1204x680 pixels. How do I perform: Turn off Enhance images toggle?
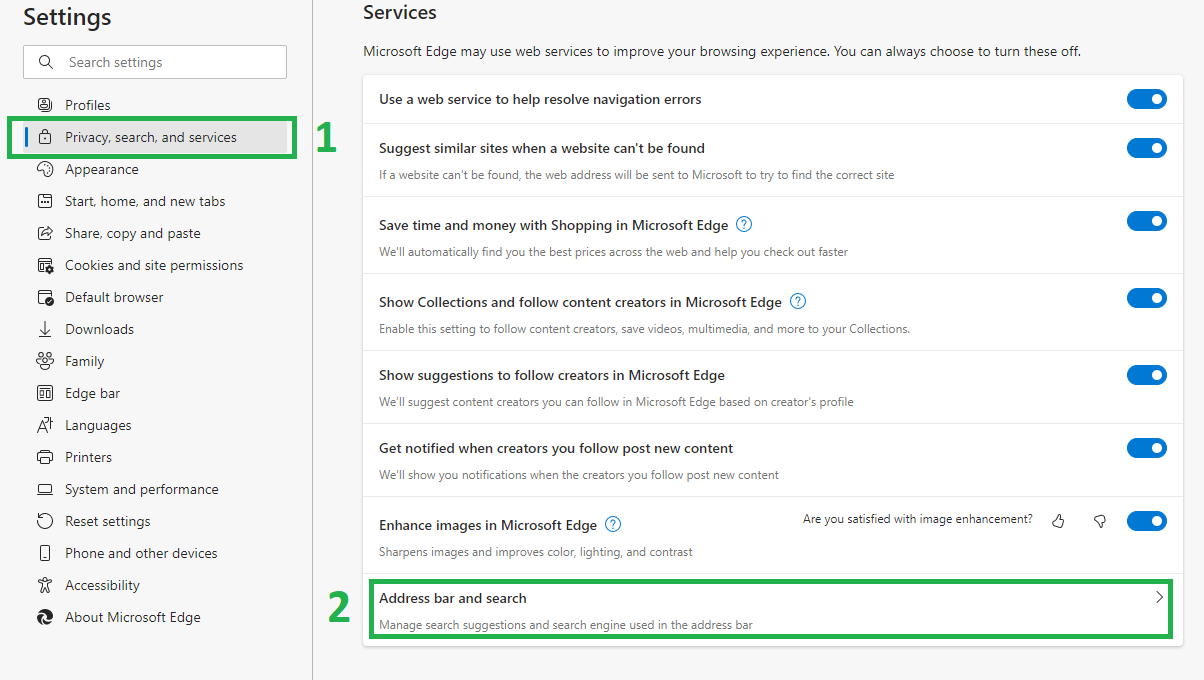(1147, 521)
